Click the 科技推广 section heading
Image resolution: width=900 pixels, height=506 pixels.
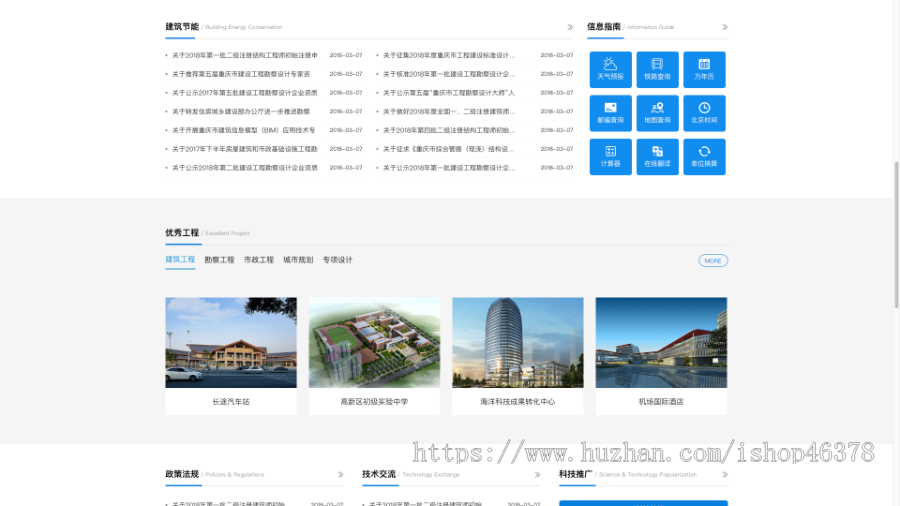[x=576, y=474]
